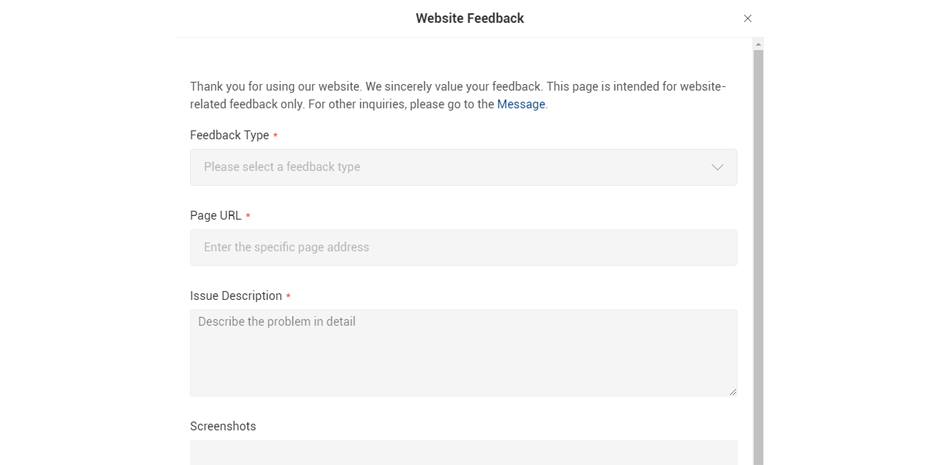The image size is (940, 465).
Task: Click the scrollbar up arrow
Action: [758, 44]
